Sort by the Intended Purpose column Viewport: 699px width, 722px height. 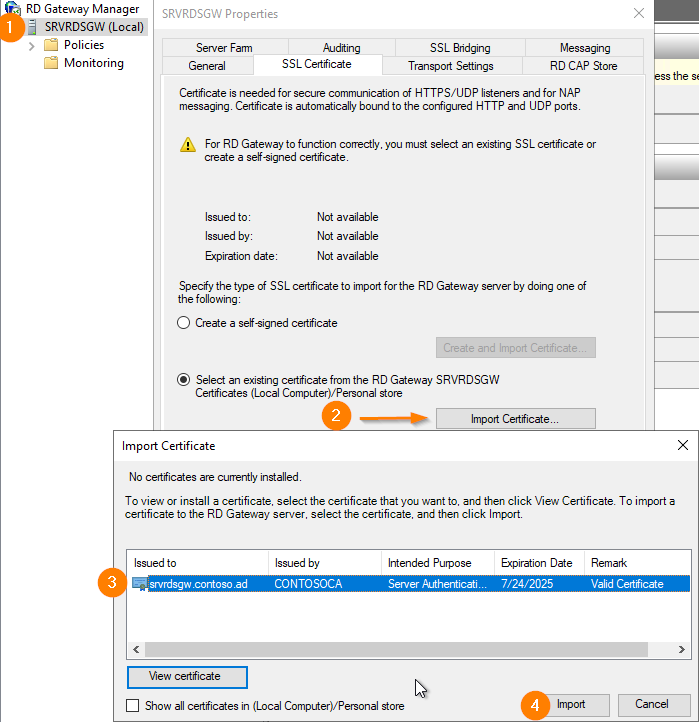point(438,563)
